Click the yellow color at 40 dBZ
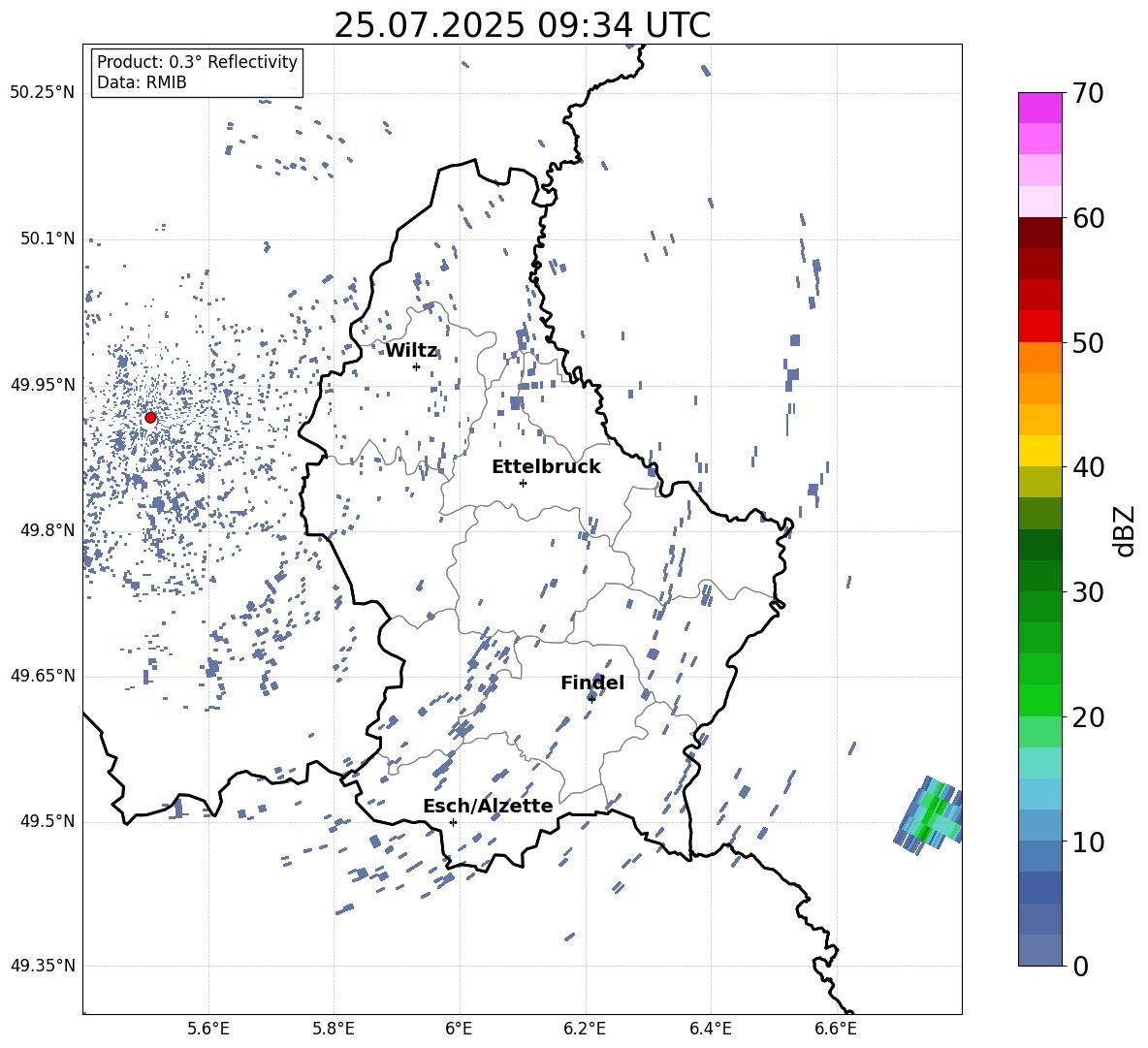Screen dimensions: 1148x1048 (1039, 451)
